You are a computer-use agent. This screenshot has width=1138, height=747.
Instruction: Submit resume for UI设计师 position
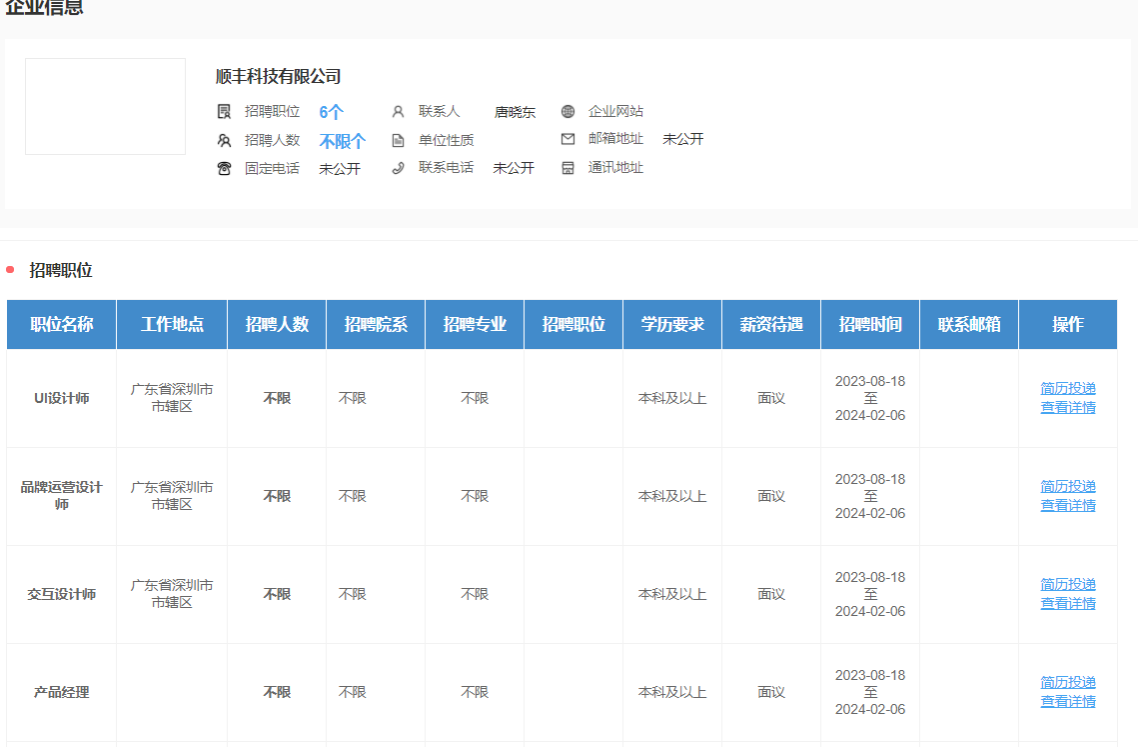(x=1068, y=388)
